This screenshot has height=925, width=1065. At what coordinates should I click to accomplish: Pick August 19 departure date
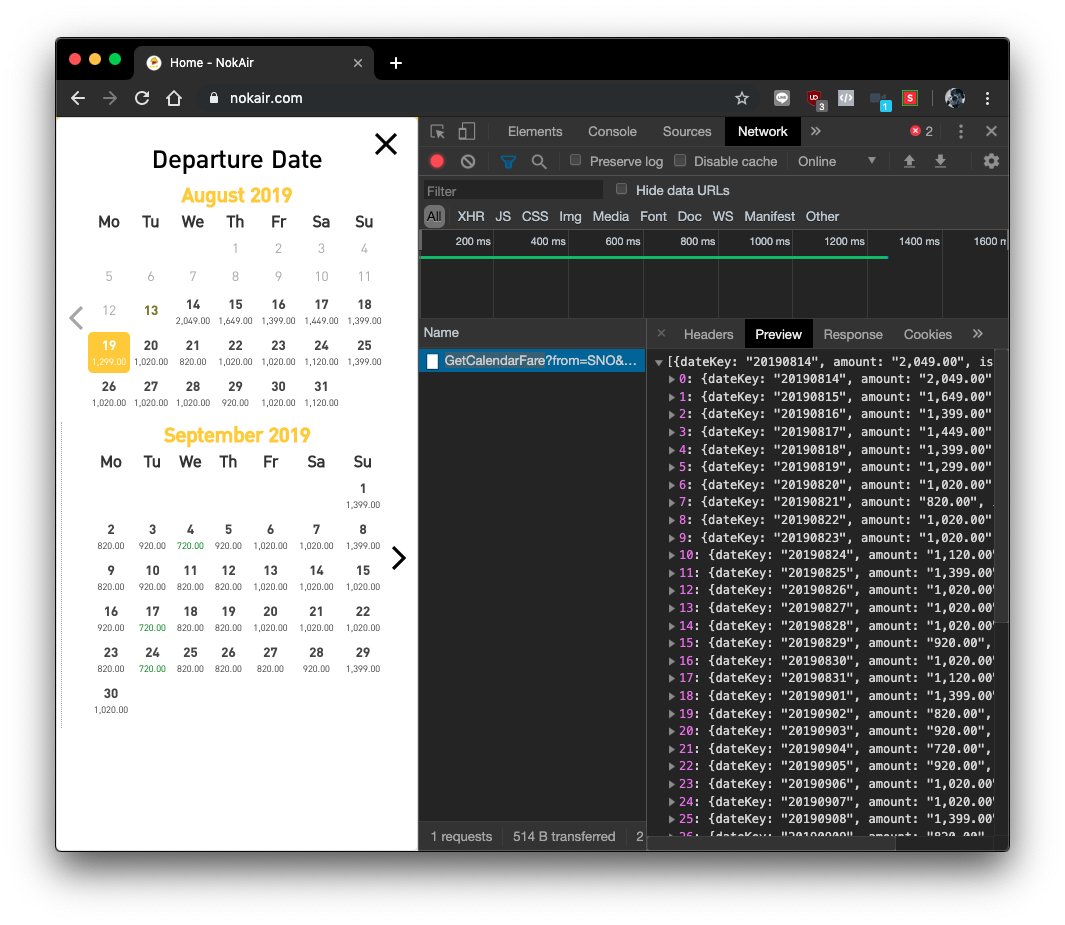coord(109,352)
